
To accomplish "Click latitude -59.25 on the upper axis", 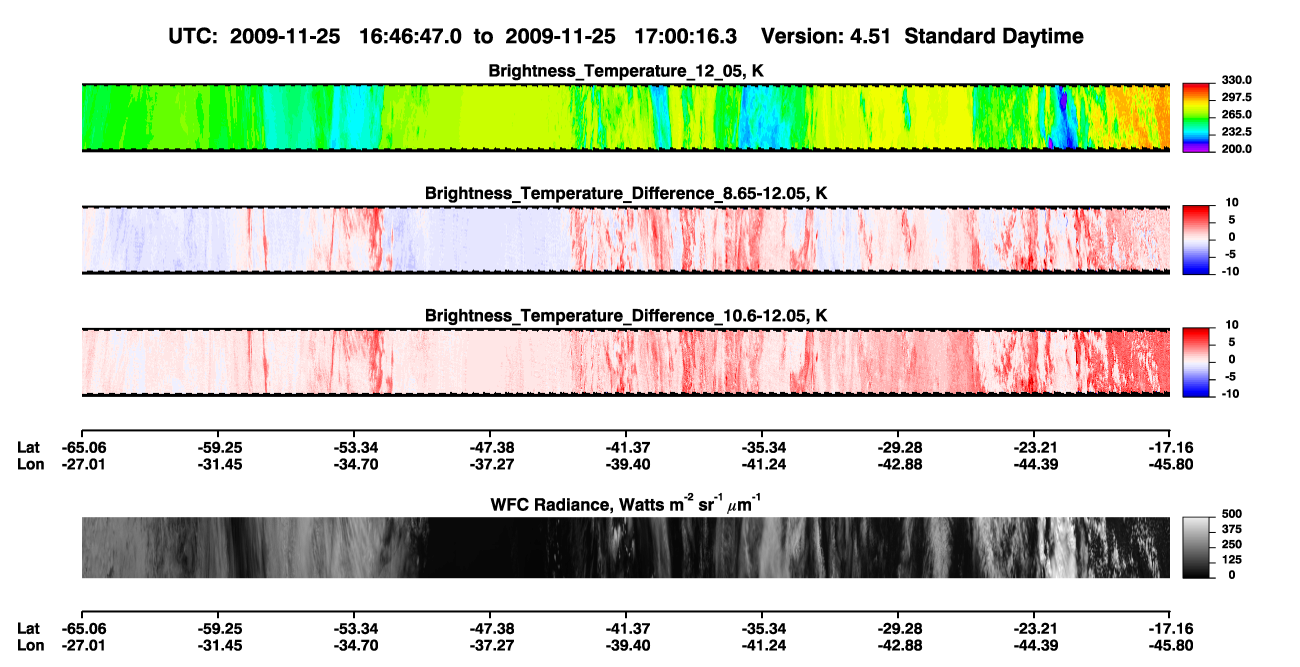I will pyautogui.click(x=220, y=447).
